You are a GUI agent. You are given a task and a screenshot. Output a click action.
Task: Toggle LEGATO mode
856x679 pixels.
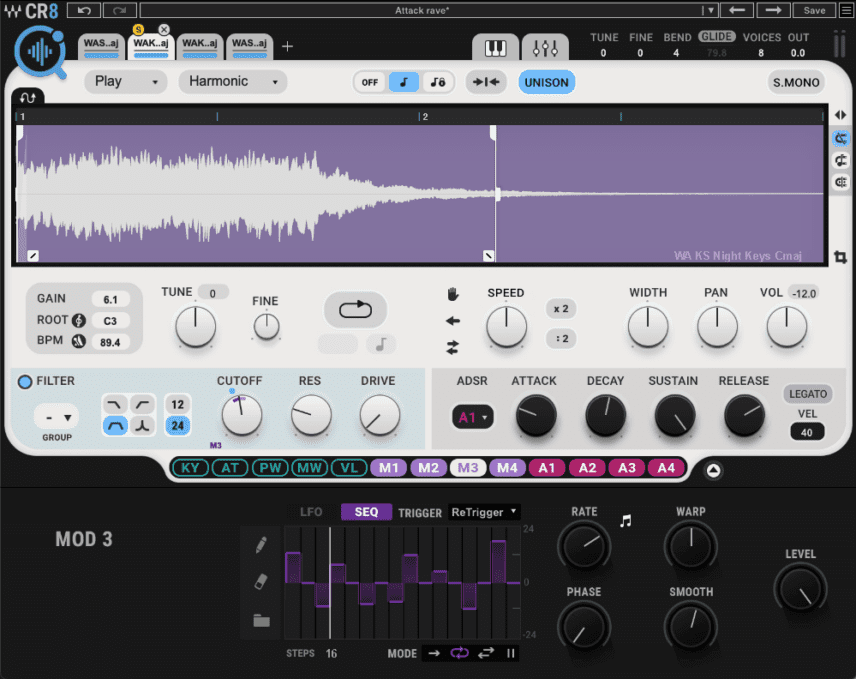[807, 394]
